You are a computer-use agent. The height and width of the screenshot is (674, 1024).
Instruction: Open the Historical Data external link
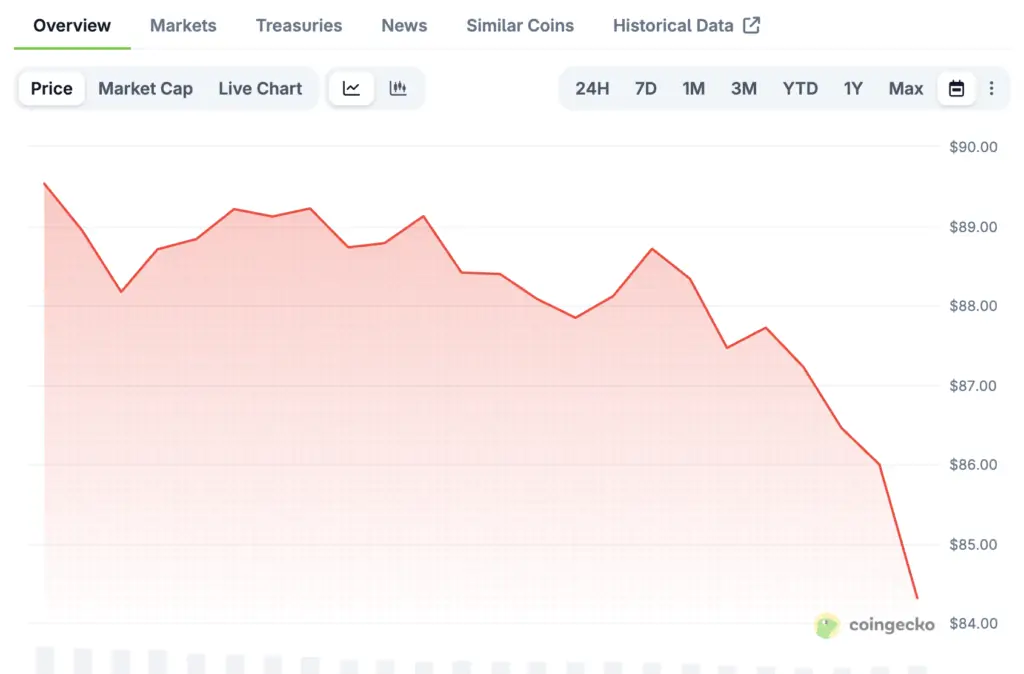686,25
